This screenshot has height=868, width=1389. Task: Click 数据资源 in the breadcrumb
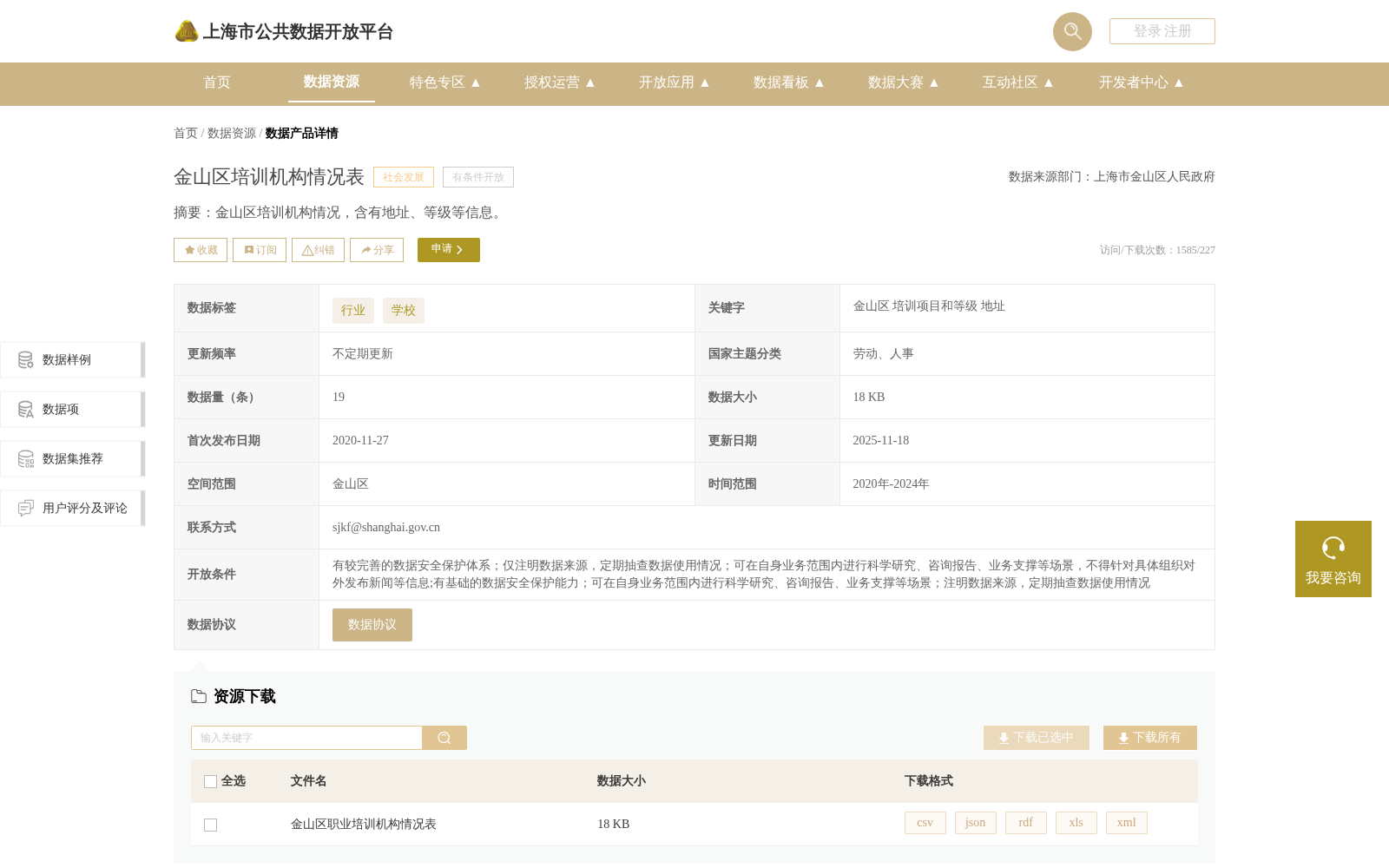pos(232,134)
